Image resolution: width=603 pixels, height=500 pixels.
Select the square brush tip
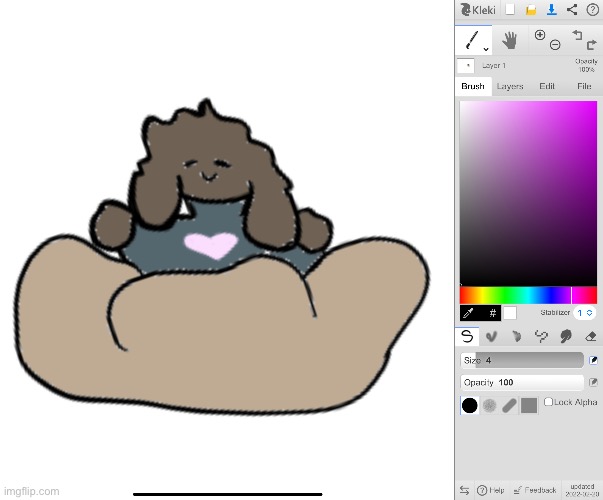529,405
